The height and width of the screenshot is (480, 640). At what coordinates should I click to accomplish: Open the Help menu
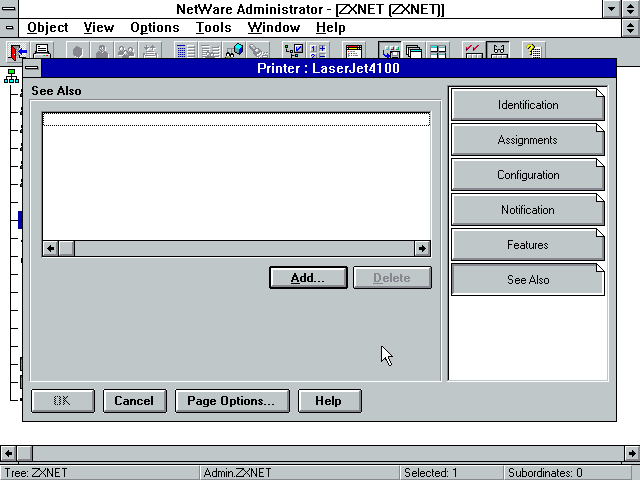[x=331, y=27]
